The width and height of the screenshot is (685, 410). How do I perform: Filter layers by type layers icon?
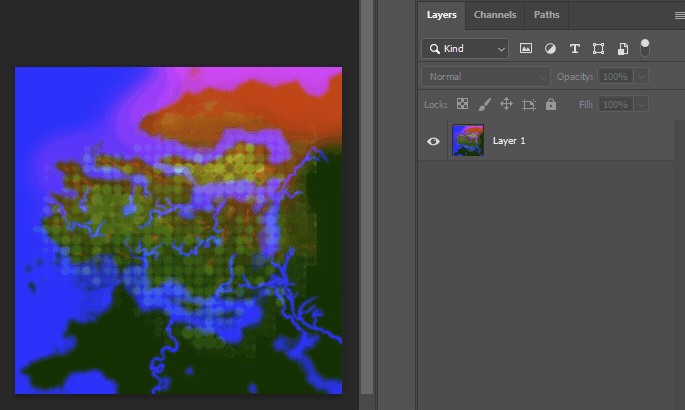pyautogui.click(x=574, y=48)
